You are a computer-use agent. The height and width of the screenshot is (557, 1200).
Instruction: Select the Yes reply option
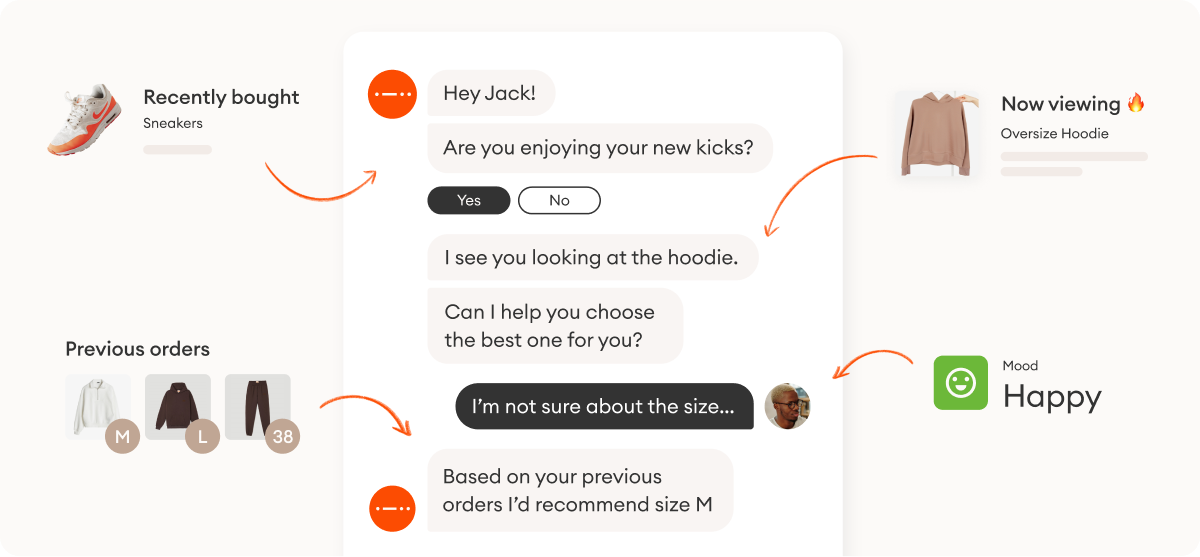click(469, 200)
